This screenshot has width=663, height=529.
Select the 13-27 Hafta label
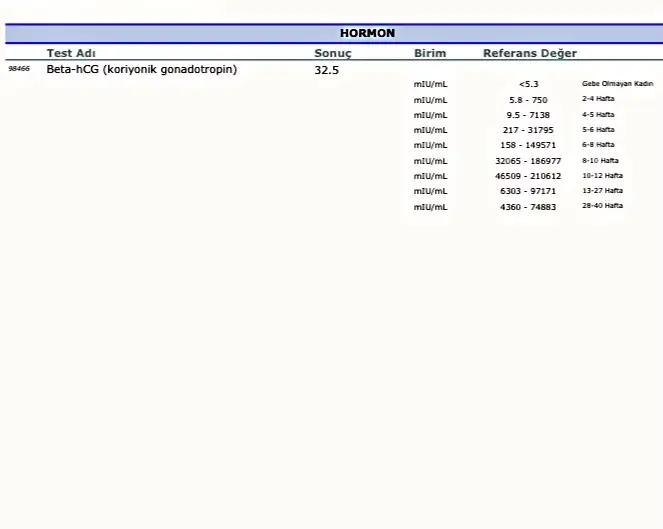pos(602,191)
